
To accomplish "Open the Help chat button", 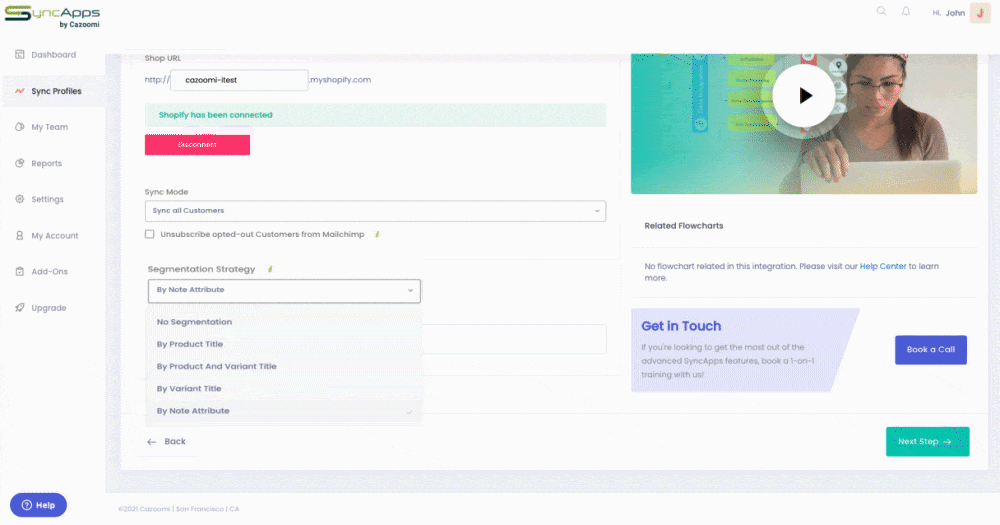I will point(38,505).
